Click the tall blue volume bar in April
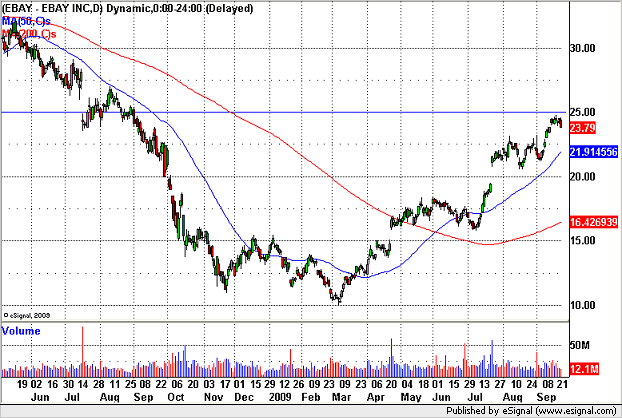This screenshot has height=418, width=622. (x=392, y=357)
